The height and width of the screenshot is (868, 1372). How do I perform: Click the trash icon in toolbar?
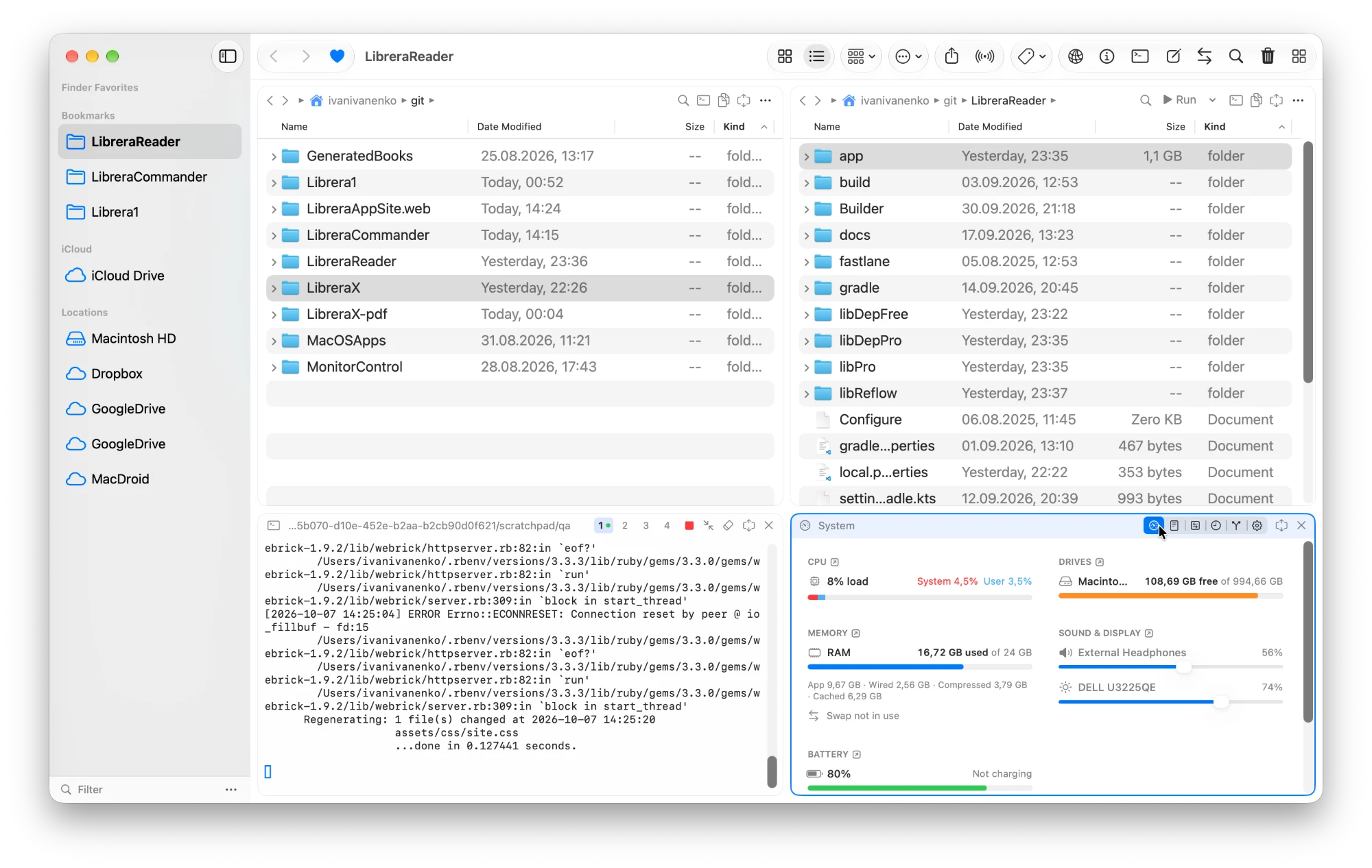pos(1268,56)
